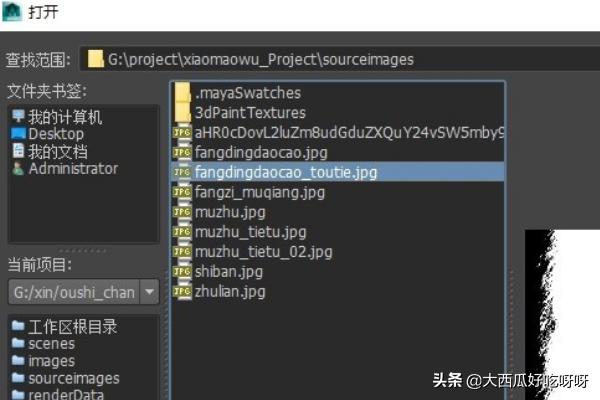Image resolution: width=600 pixels, height=400 pixels.
Task: Click the Desktop monitor icon
Action: 18,134
